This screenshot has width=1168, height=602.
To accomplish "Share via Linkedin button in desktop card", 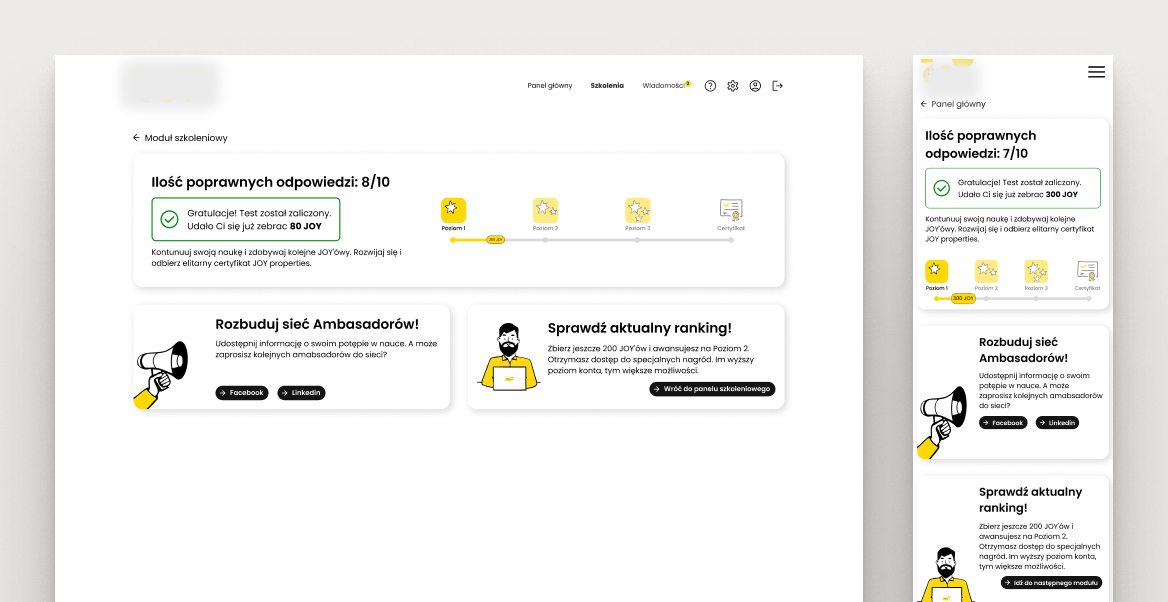I will (x=301, y=393).
